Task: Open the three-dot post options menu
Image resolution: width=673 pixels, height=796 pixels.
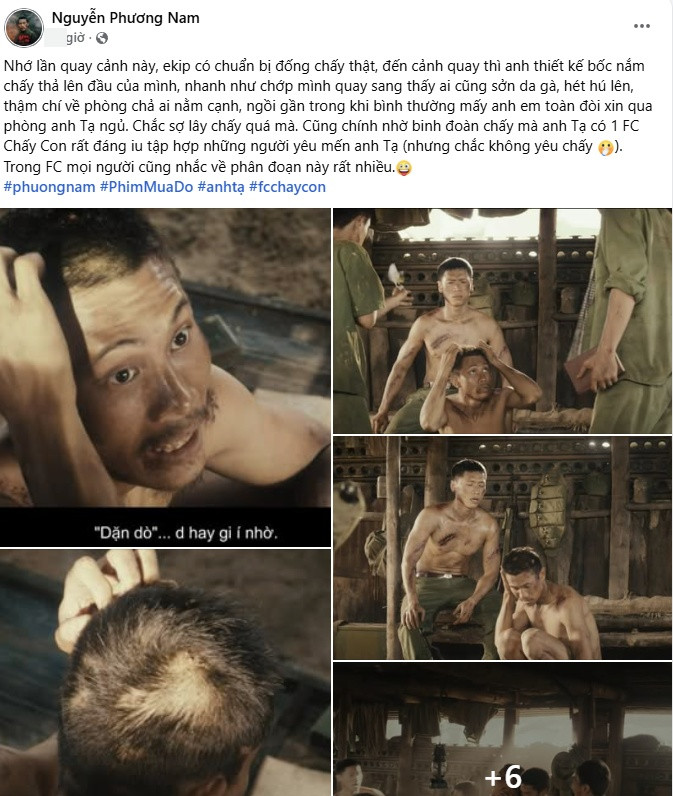Action: 642,26
